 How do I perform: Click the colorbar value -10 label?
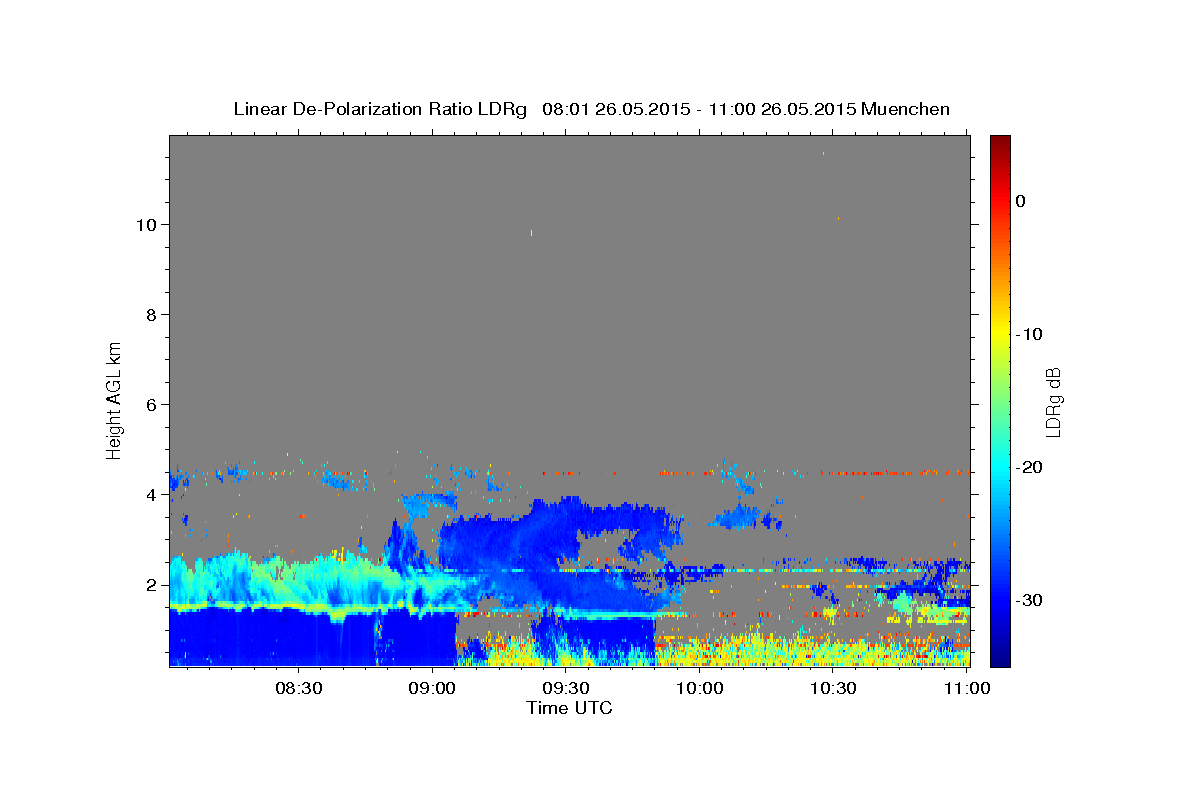(x=1031, y=334)
